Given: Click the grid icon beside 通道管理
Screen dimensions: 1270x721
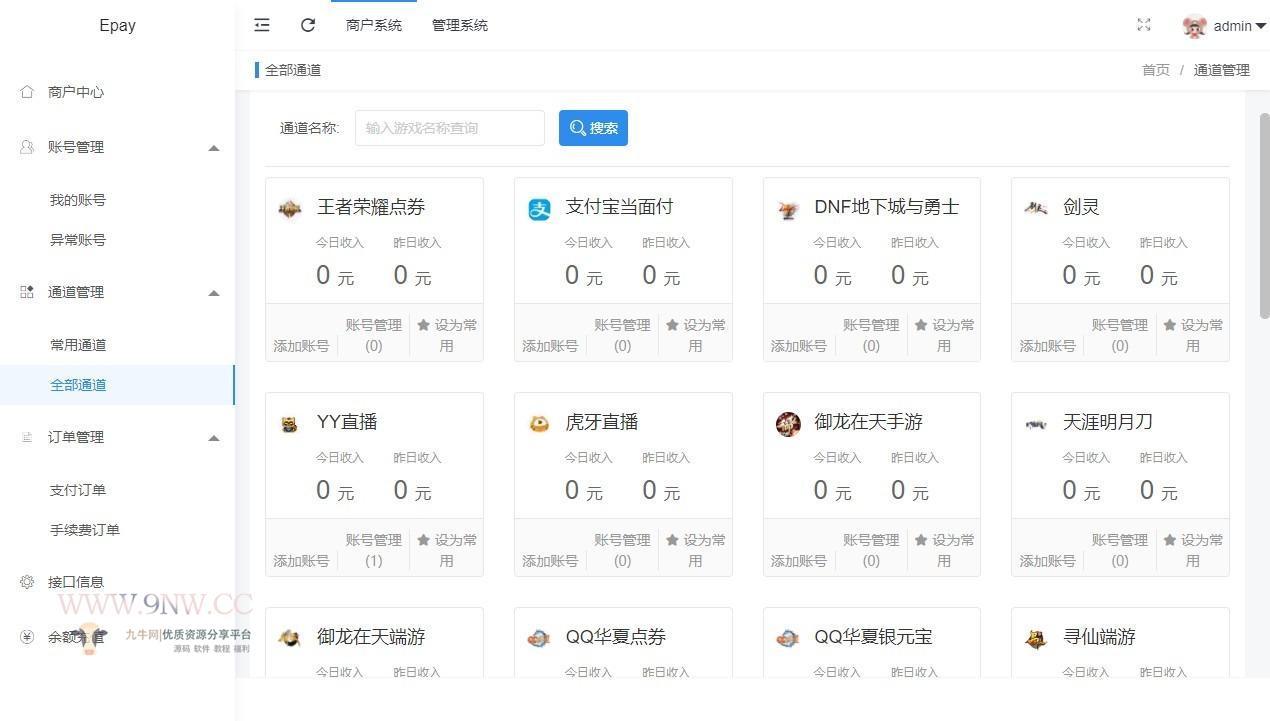Looking at the screenshot, I should point(27,292).
